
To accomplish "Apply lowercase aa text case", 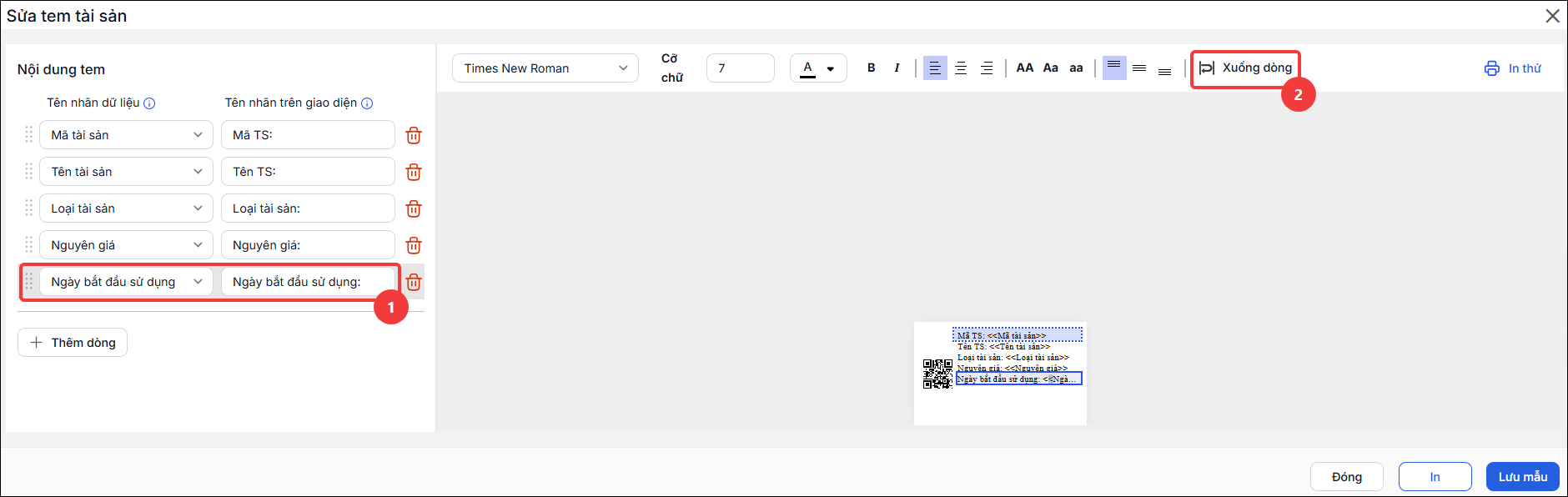I will click(x=1077, y=68).
